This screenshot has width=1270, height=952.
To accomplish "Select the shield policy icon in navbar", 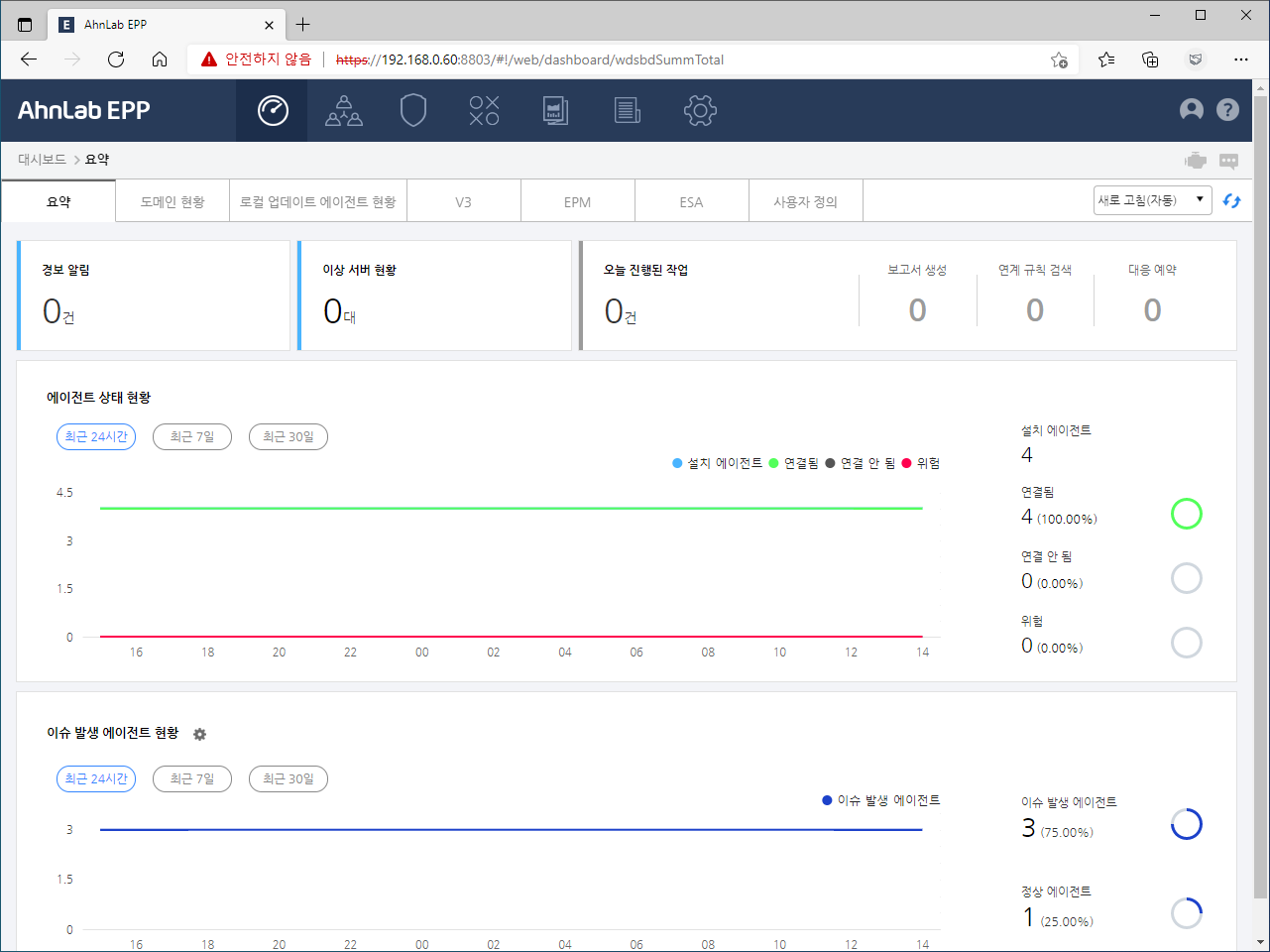I will pyautogui.click(x=413, y=110).
